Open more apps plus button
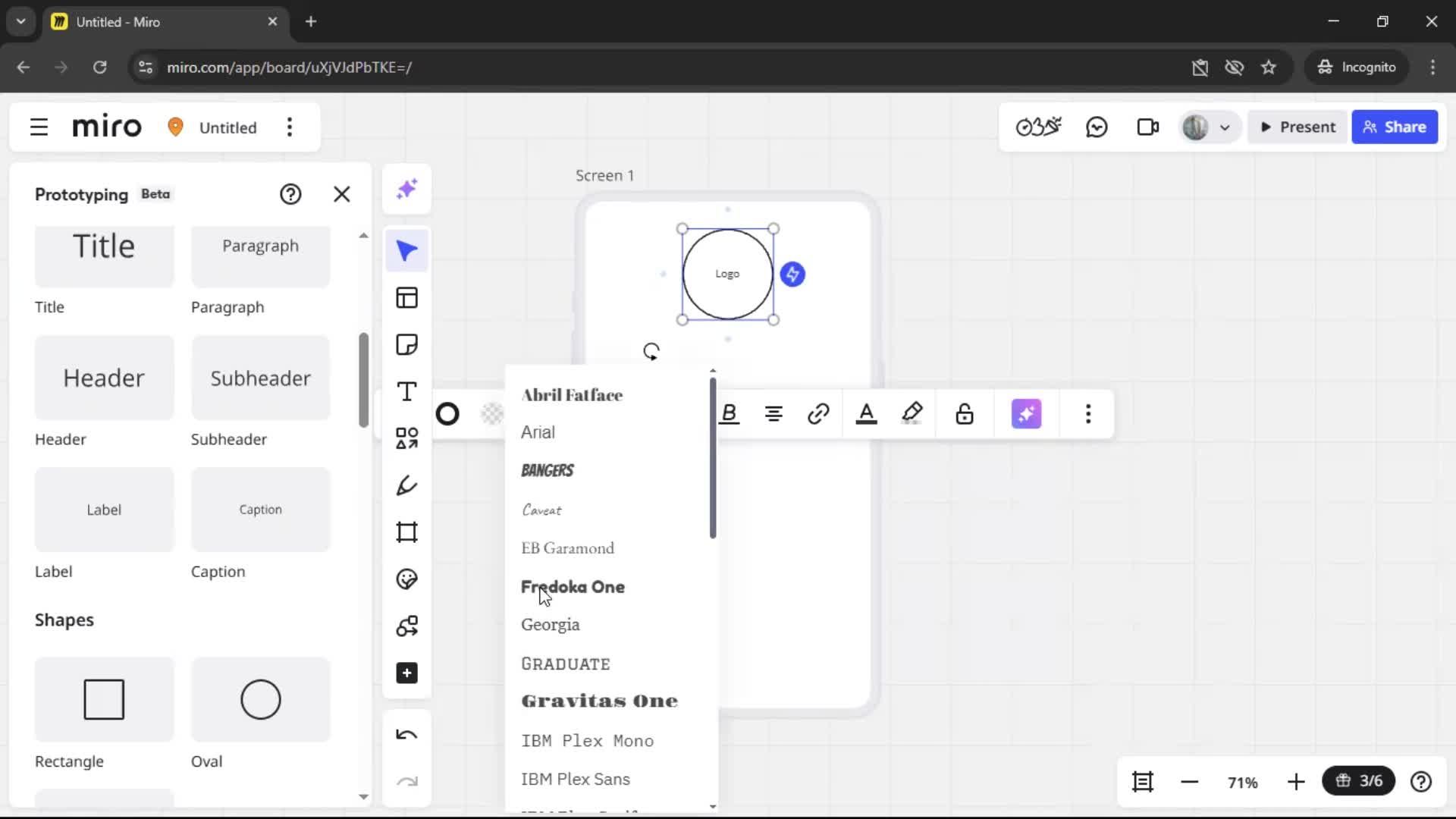Viewport: 1456px width, 819px height. (x=407, y=673)
